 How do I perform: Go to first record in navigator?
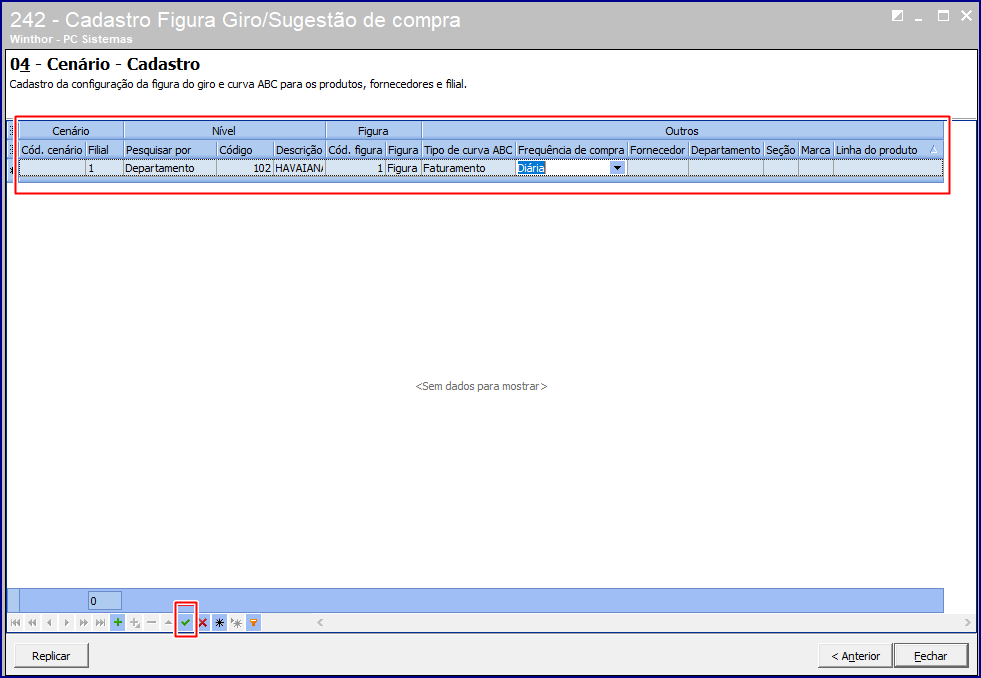point(16,623)
